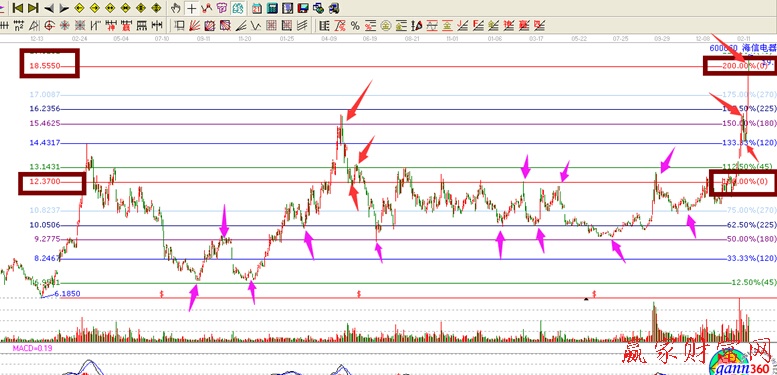The width and height of the screenshot is (777, 375).
Task: Click the MACD=0.19 indicator label
Action: click(33, 348)
